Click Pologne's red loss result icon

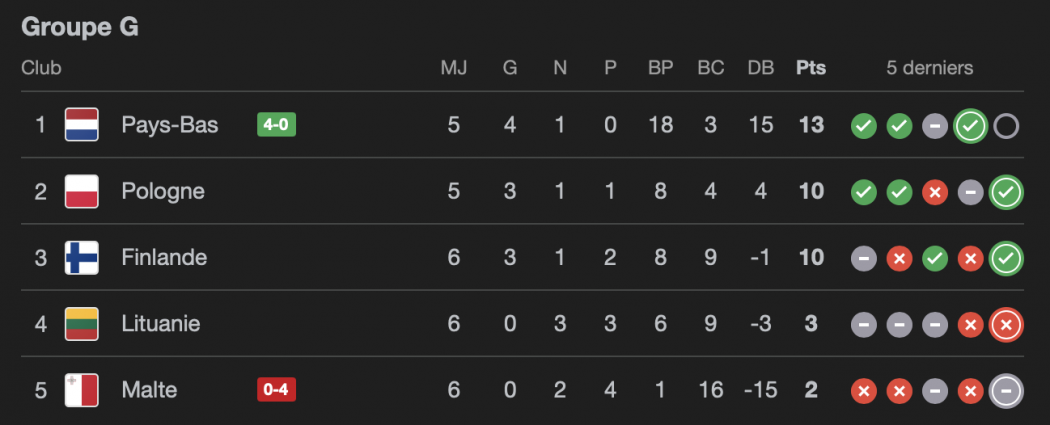pyautogui.click(x=935, y=192)
